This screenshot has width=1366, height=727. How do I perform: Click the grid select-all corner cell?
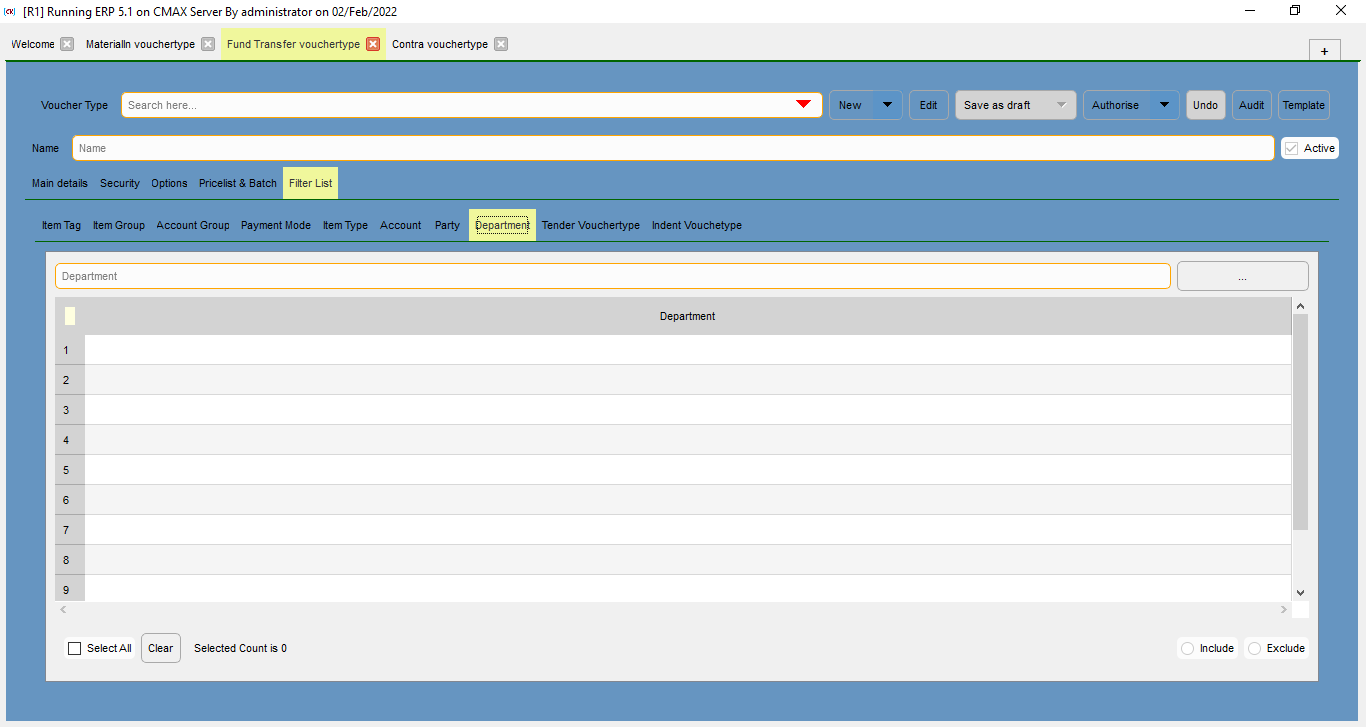coord(70,316)
